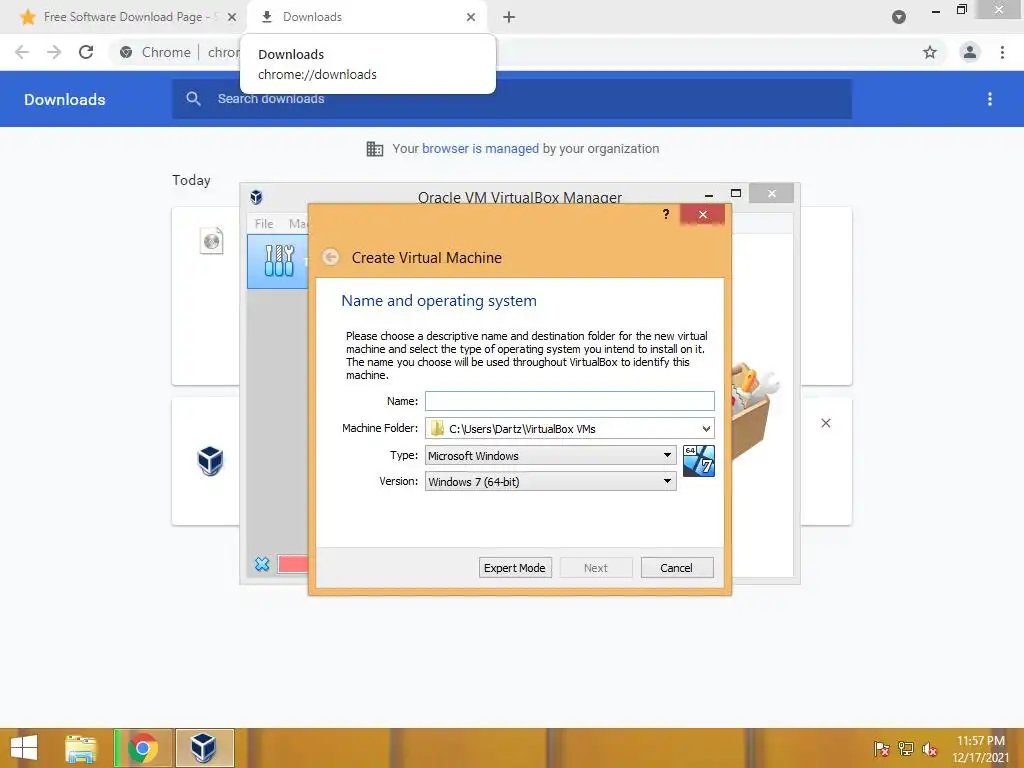Click the Expert Mode button
The image size is (1024, 768).
515,568
